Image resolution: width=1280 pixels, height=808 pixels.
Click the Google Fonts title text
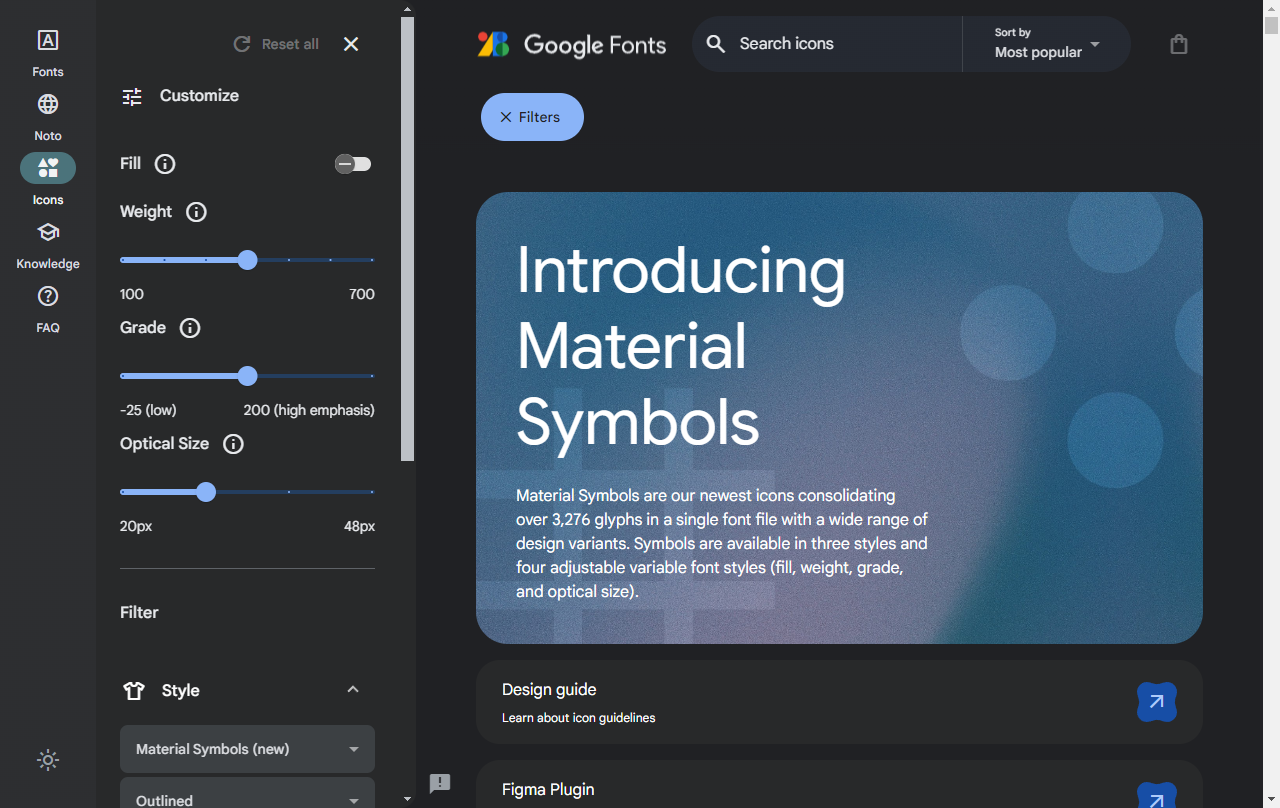pyautogui.click(x=595, y=45)
